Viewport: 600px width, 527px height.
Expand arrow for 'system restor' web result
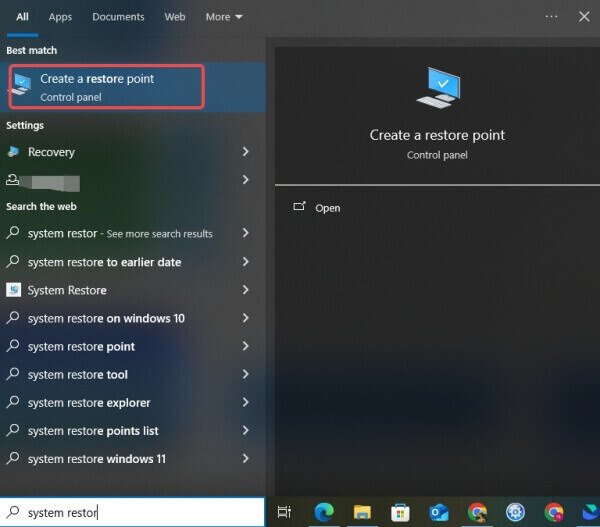tap(246, 233)
